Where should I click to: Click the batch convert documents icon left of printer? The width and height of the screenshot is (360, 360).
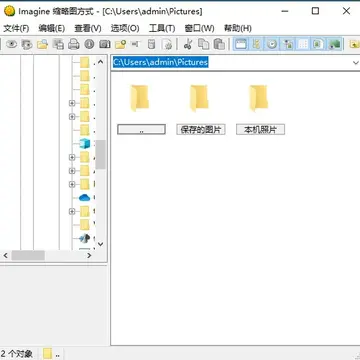click(x=58, y=44)
